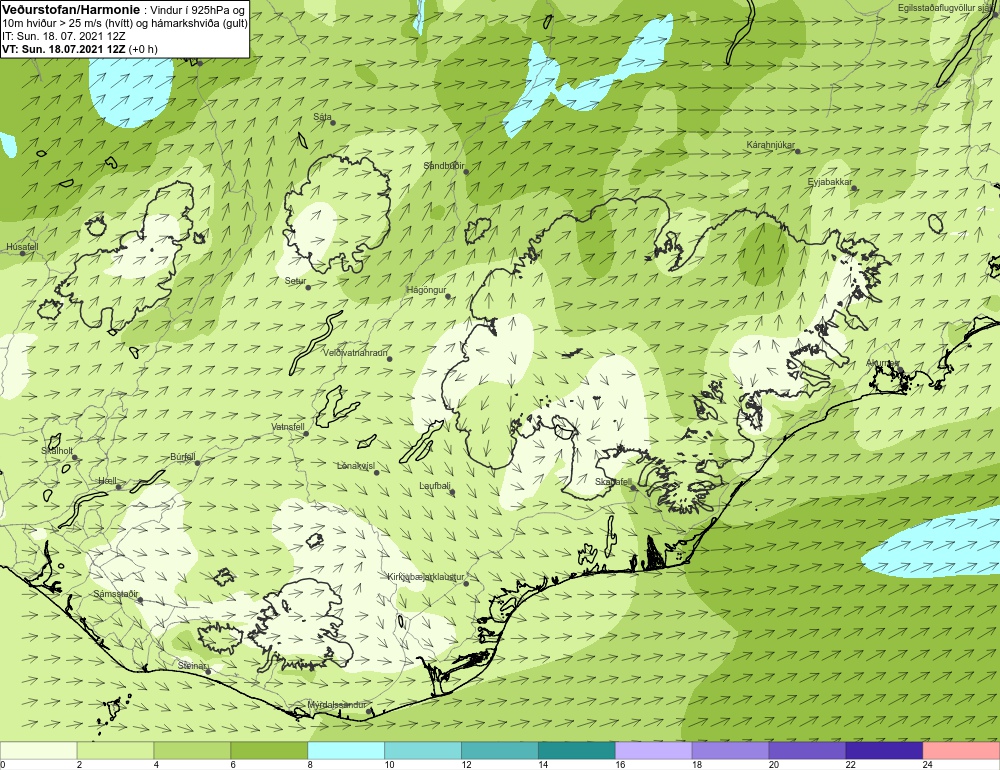Pick the 10–12 m/s legend swatch
The width and height of the screenshot is (1000, 770).
423,750
